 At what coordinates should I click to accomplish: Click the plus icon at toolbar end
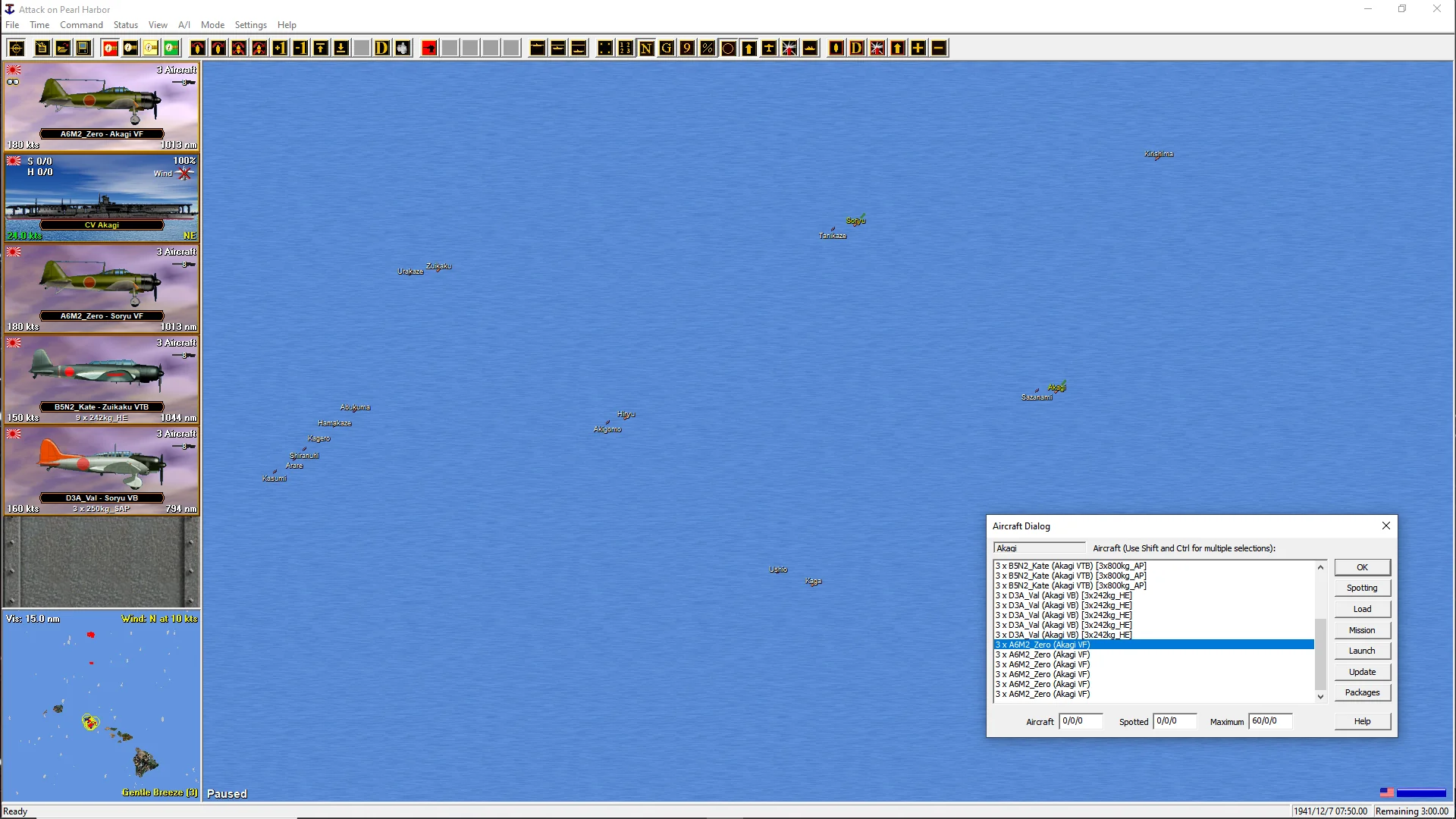click(918, 49)
